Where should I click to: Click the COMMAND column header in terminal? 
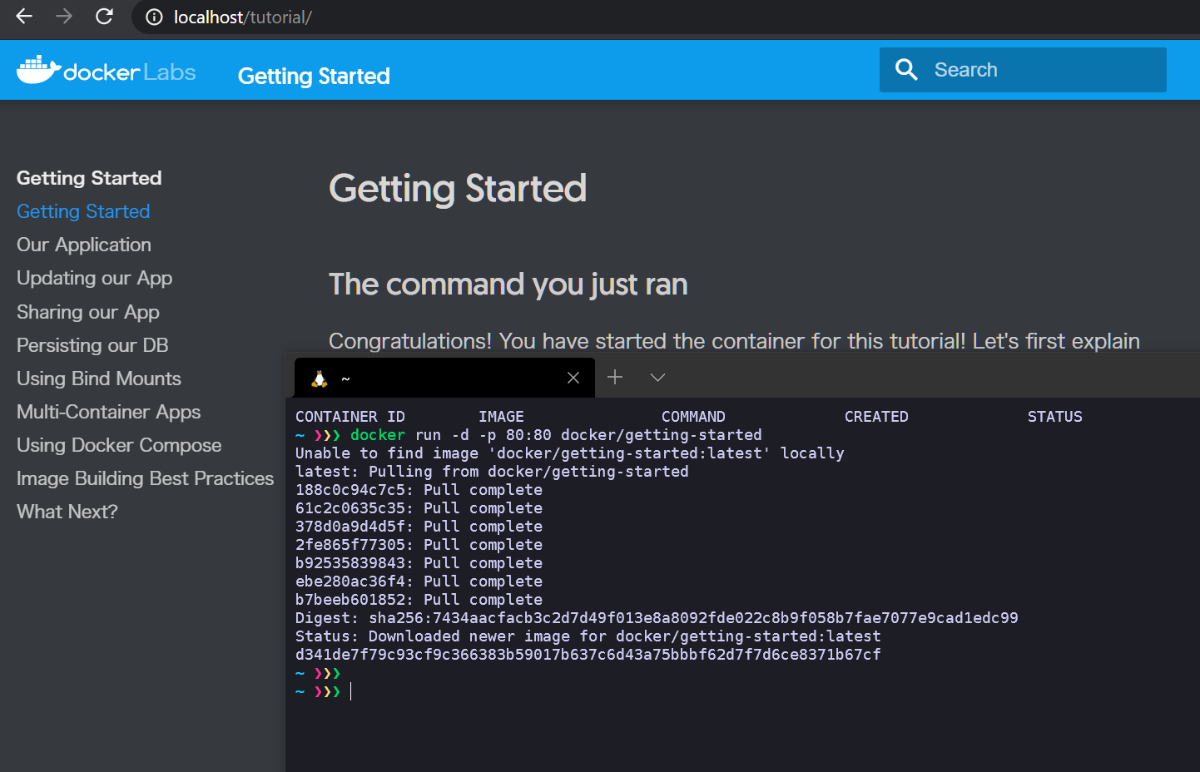[x=693, y=416]
